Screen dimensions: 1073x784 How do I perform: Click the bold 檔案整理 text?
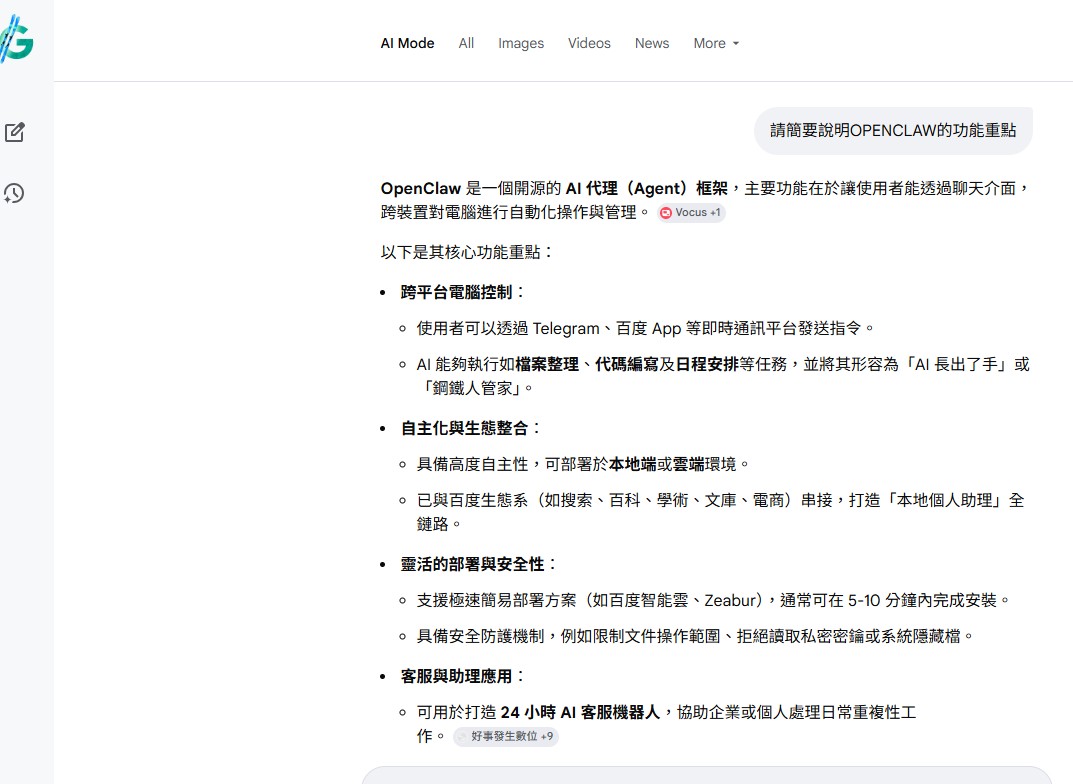pyautogui.click(x=547, y=364)
